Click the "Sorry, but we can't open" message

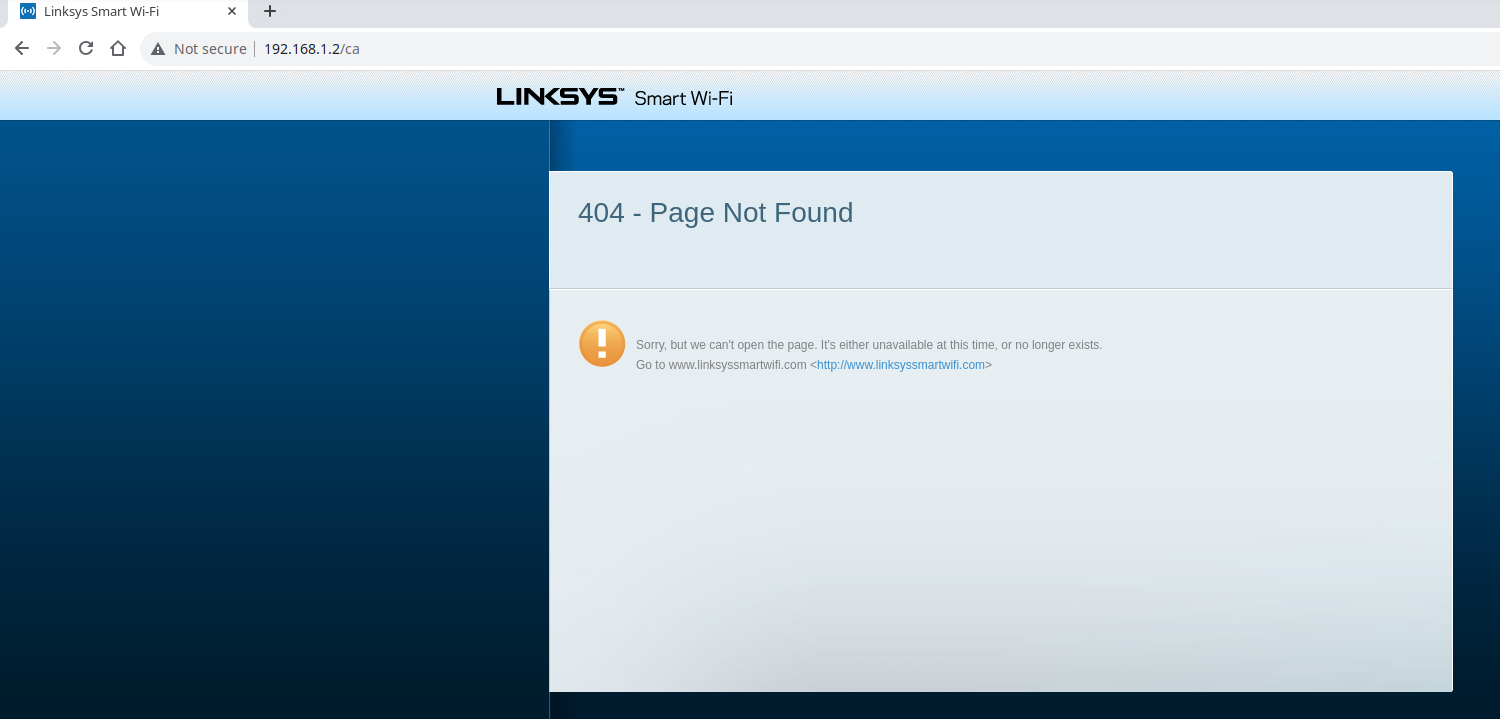tap(868, 345)
